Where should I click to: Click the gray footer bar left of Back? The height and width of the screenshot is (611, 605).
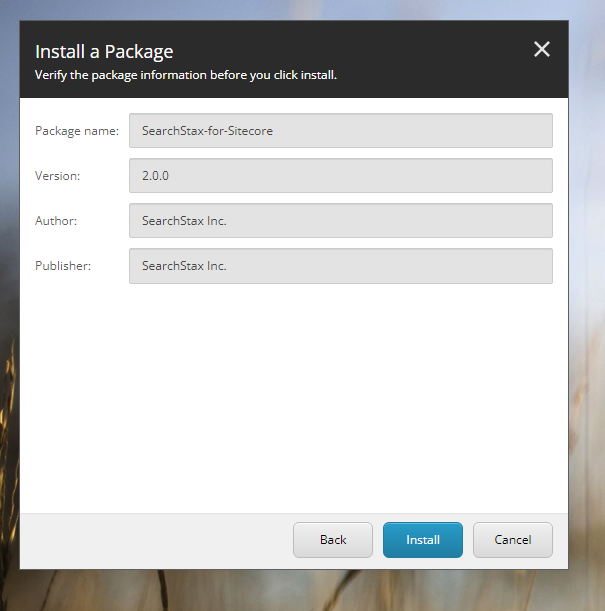pyautogui.click(x=150, y=540)
